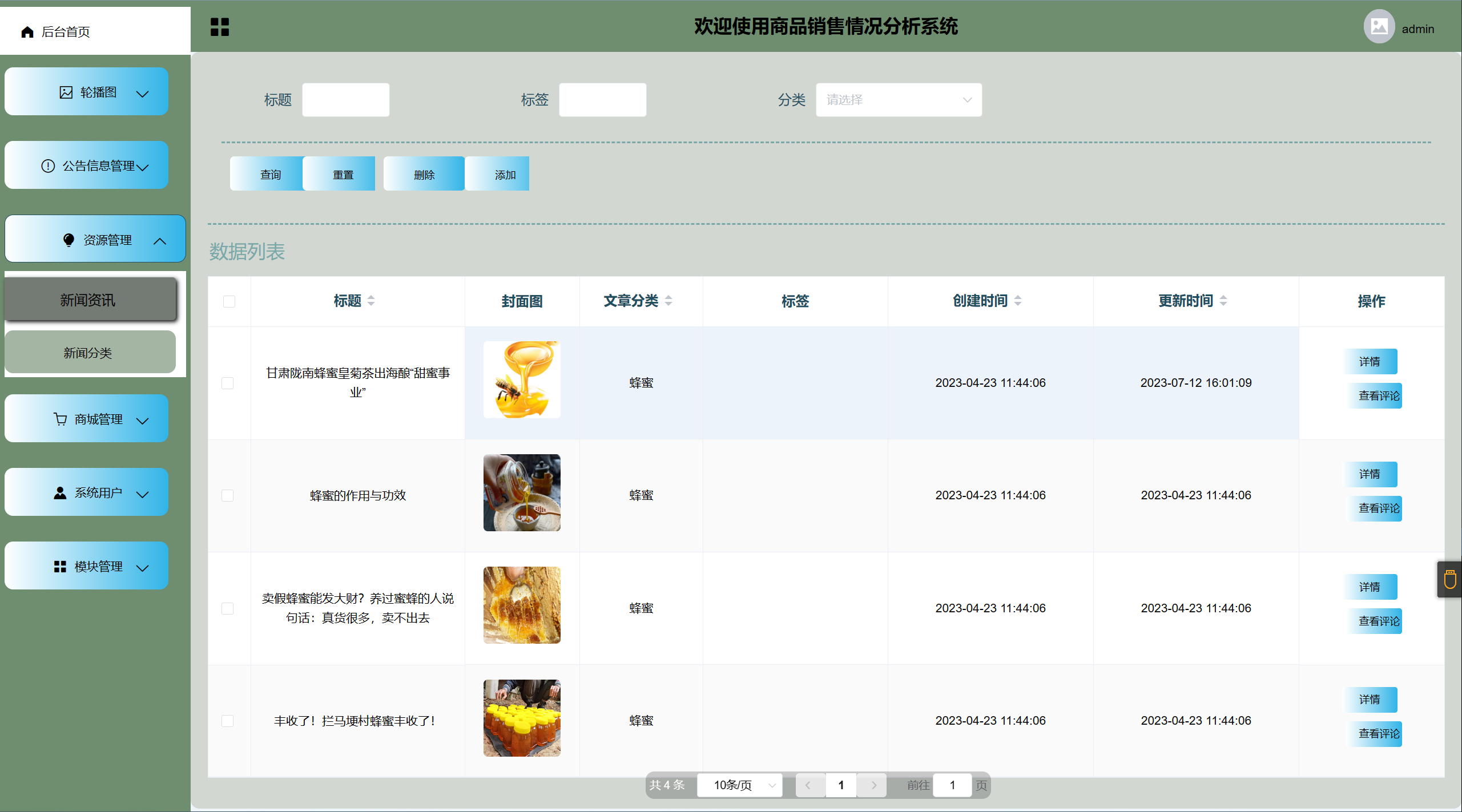Viewport: 1462px width, 812px height.
Task: Open 详情 for 甘肃陇南蜂蜜皇菊茶 row
Action: click(x=1370, y=361)
